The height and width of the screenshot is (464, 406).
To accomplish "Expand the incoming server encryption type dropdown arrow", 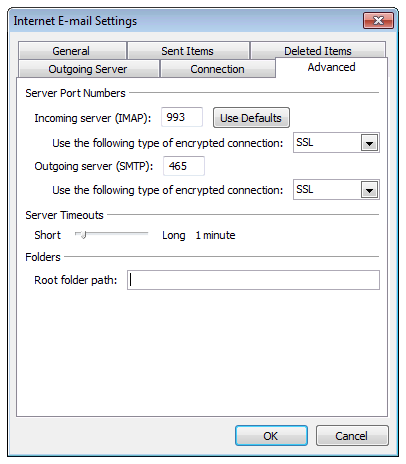I will [369, 143].
